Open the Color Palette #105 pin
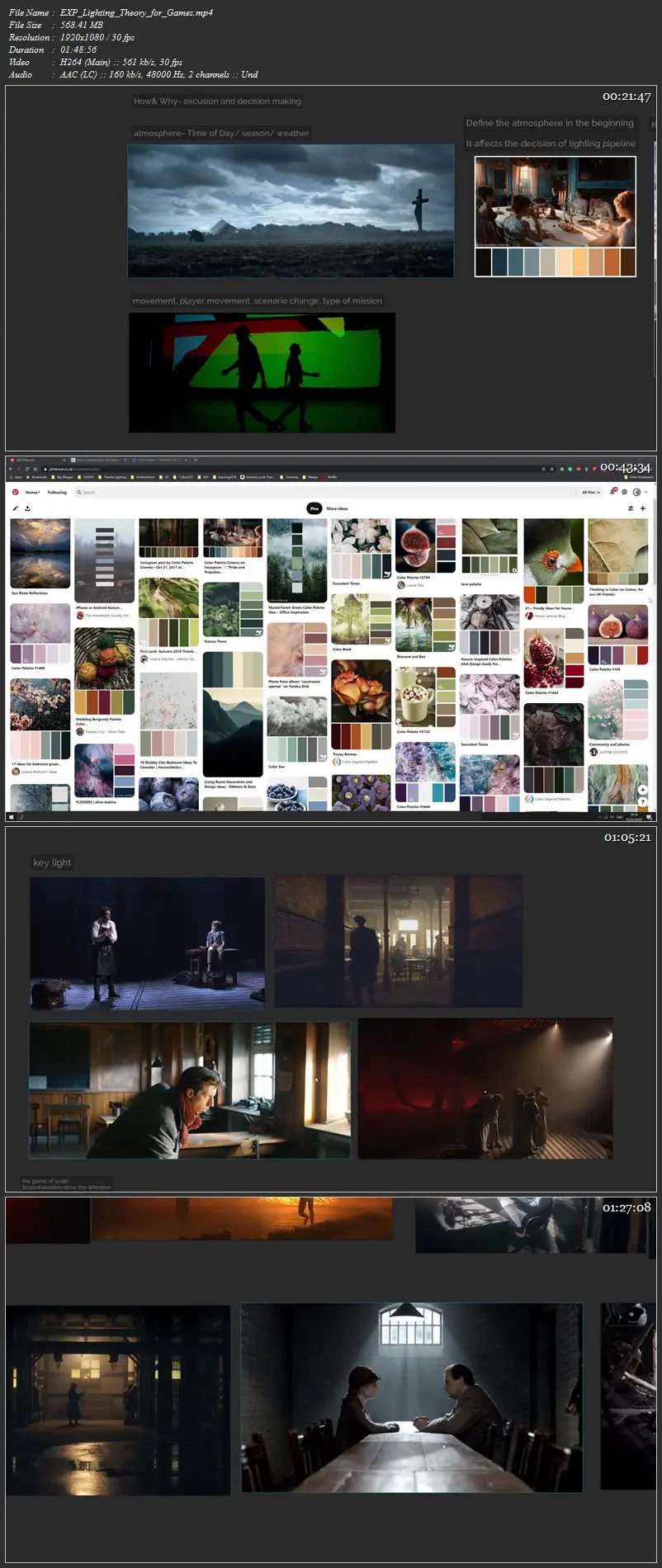 point(618,635)
